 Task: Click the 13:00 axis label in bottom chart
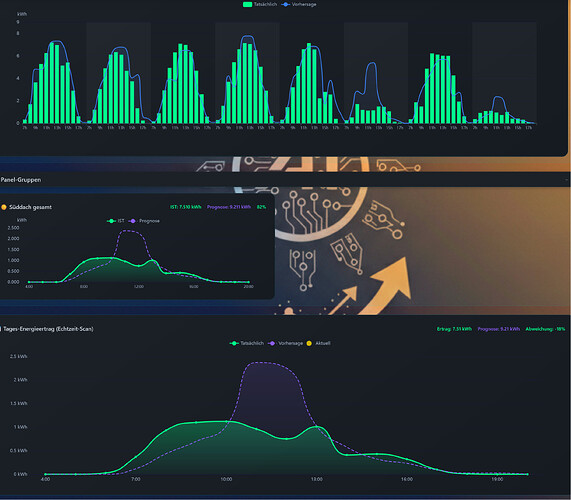pyautogui.click(x=316, y=479)
